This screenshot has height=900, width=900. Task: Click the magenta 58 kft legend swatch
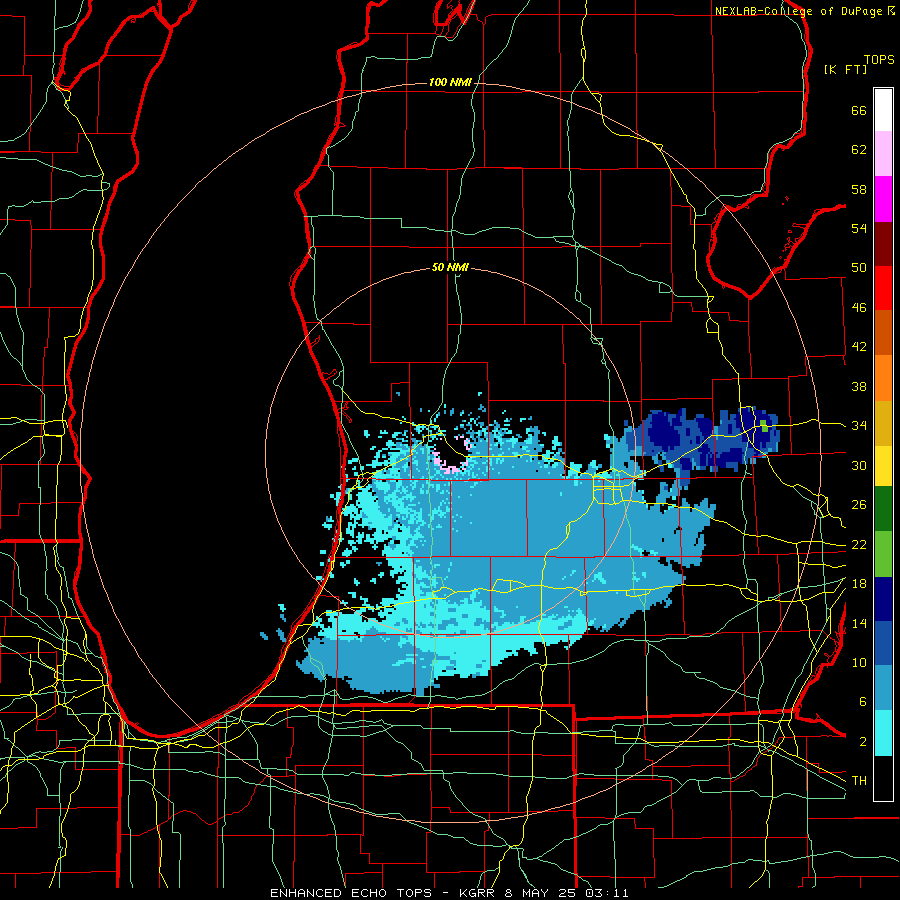pos(883,199)
